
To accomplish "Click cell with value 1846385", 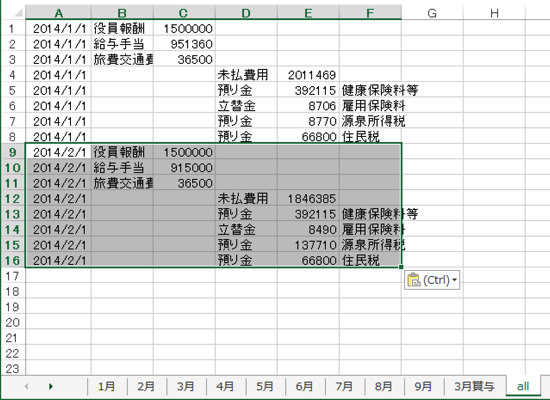I will pos(308,199).
